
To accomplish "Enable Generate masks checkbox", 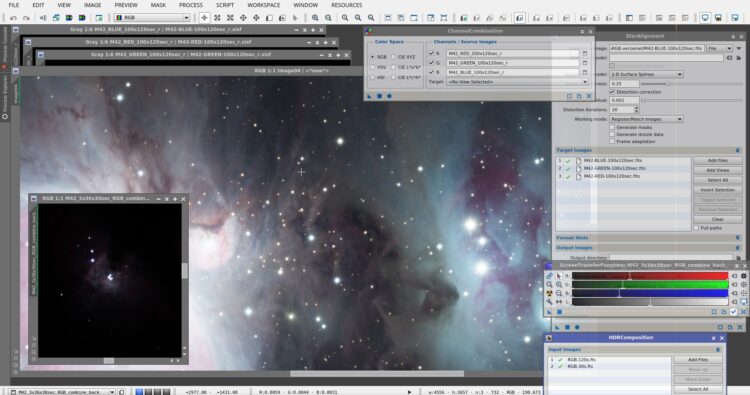I will point(612,128).
